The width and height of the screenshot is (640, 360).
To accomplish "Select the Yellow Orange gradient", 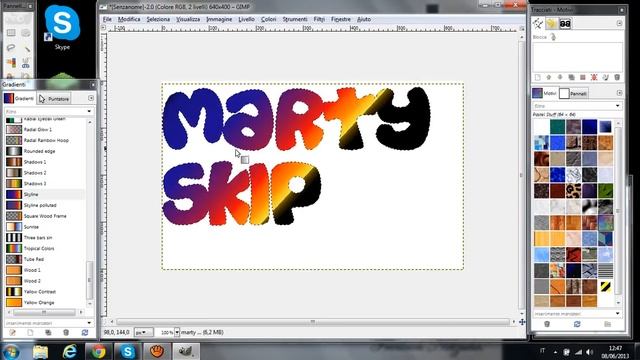I will pos(45,302).
